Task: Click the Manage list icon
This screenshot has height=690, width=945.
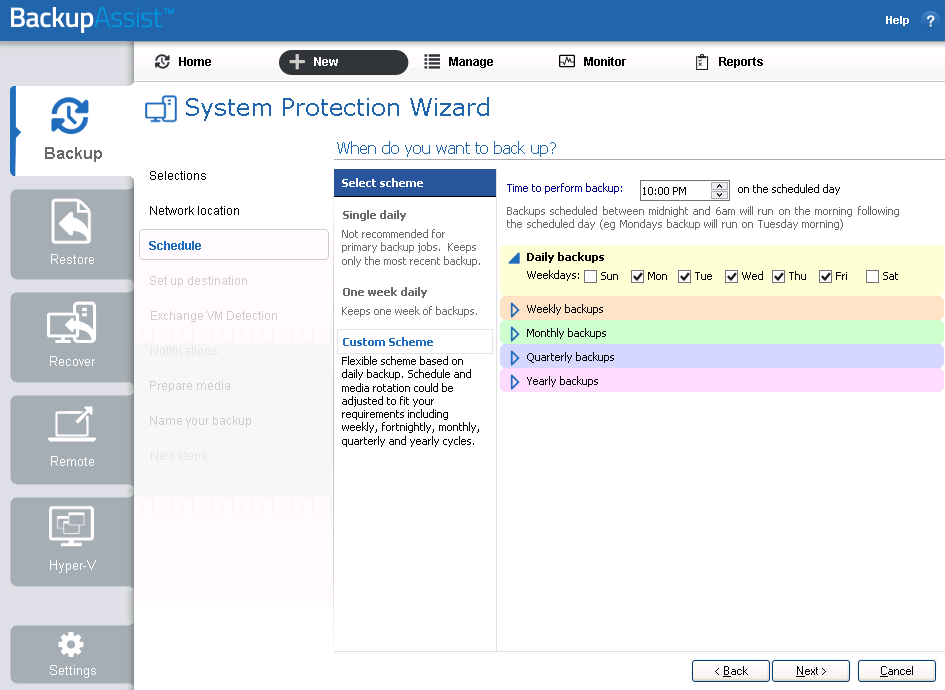Action: tap(432, 61)
